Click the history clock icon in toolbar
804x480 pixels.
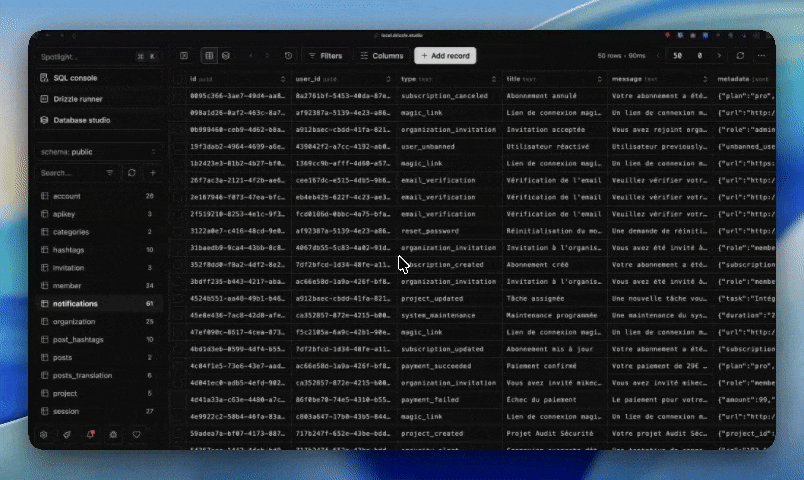coord(289,56)
